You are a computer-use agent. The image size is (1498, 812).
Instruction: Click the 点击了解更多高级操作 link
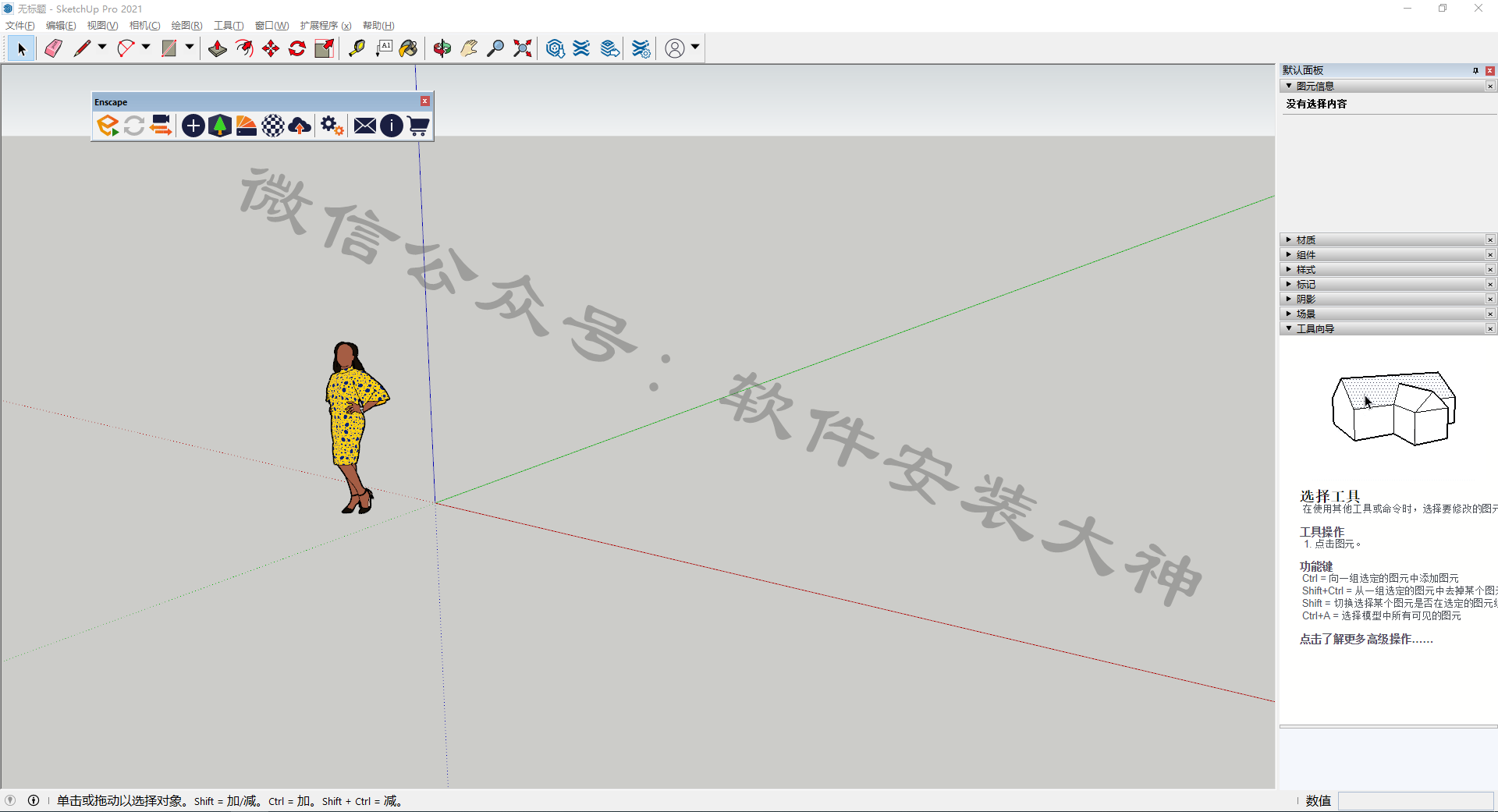click(1366, 639)
